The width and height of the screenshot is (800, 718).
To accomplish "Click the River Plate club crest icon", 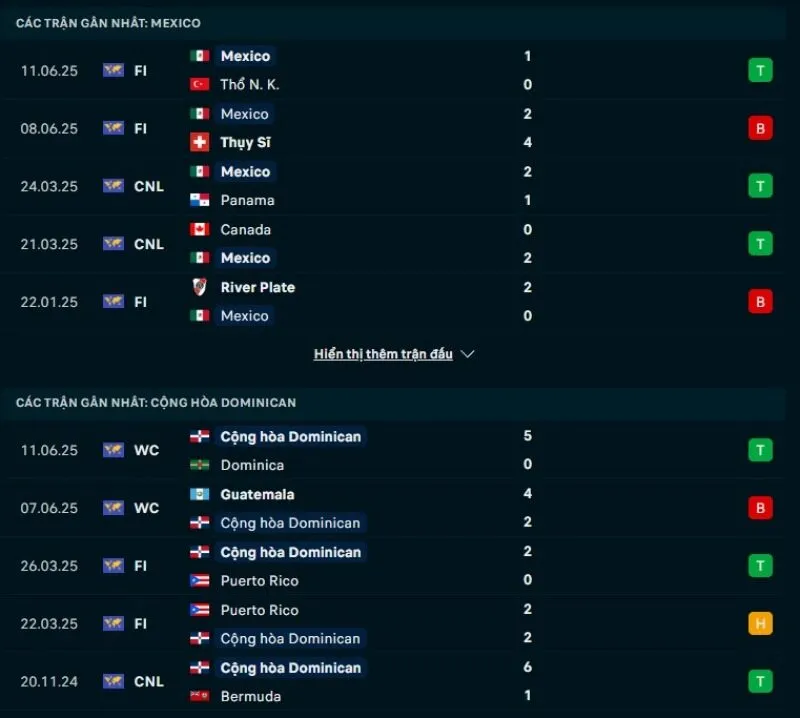I will coord(200,287).
